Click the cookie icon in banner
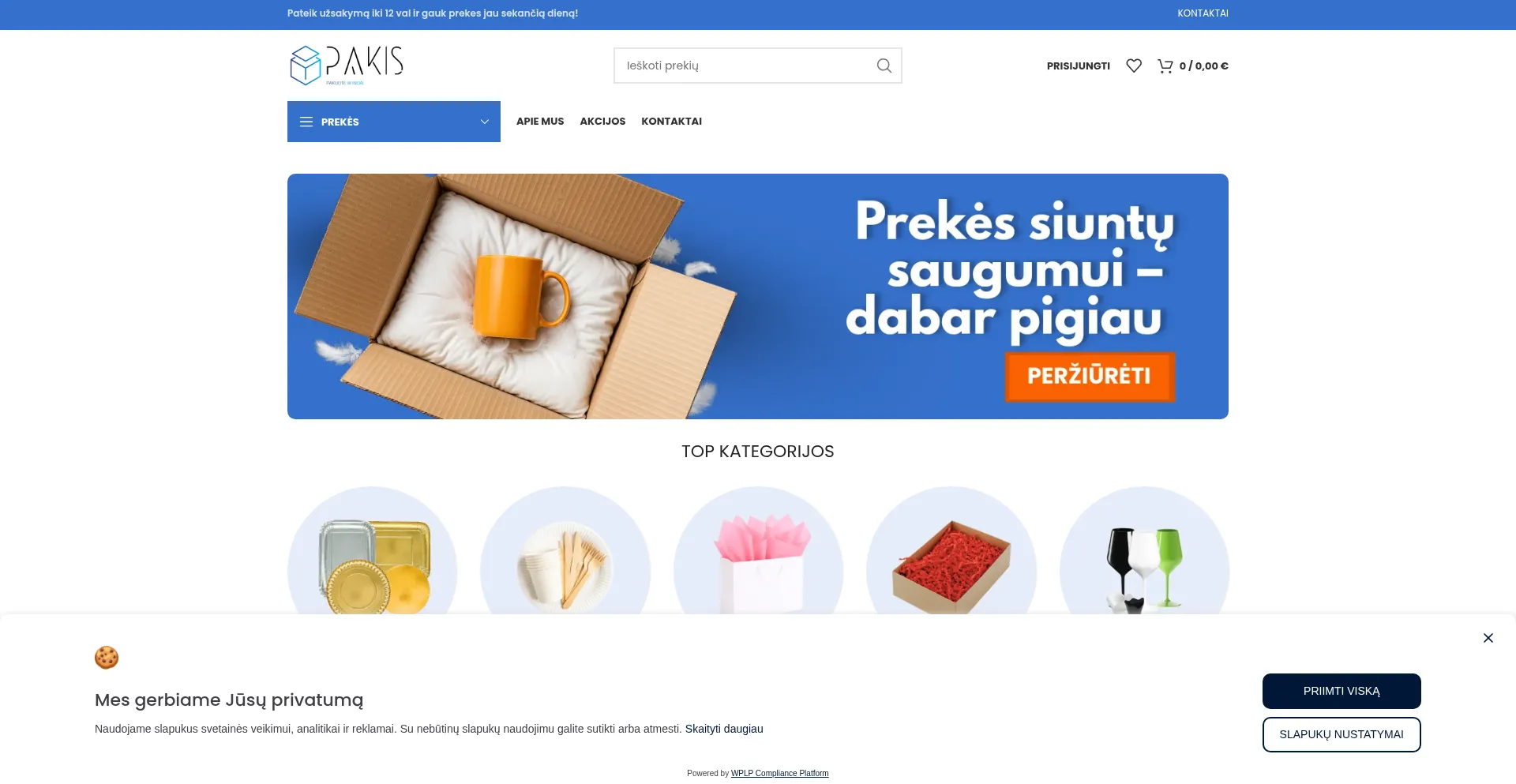 [107, 658]
